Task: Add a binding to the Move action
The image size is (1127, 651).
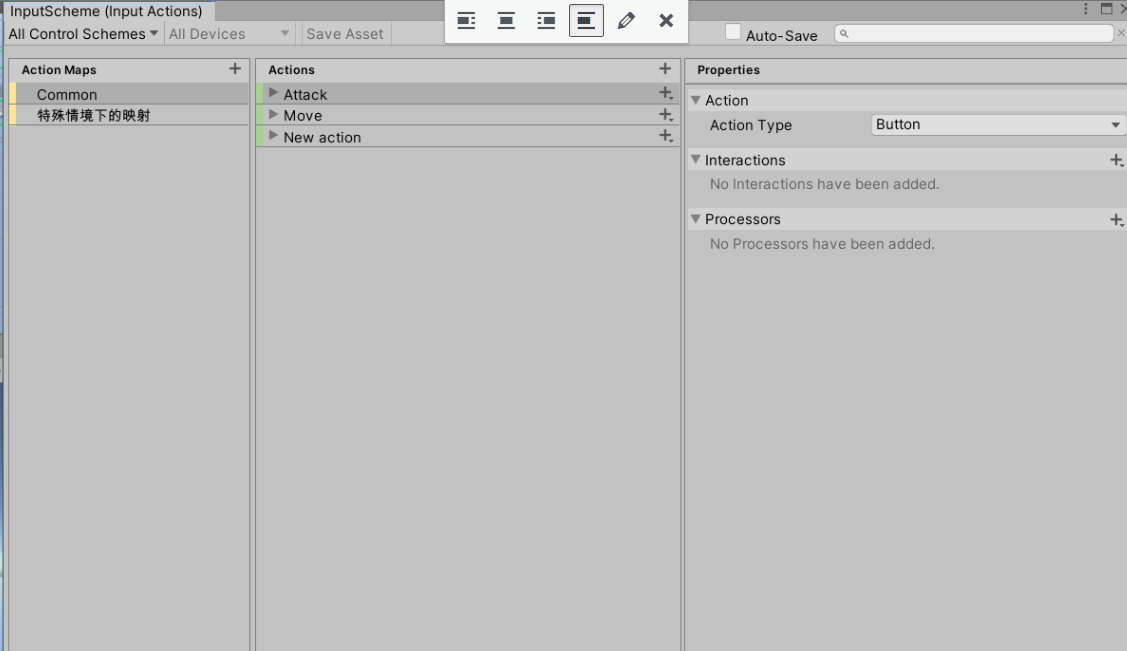Action: click(664, 115)
